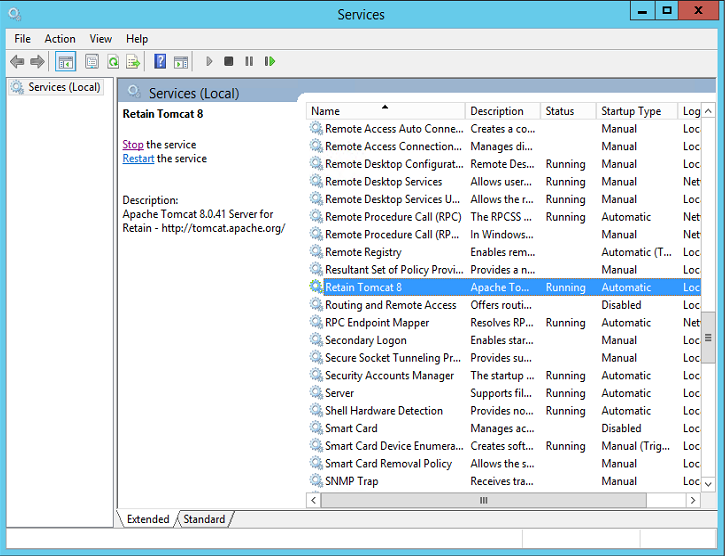Switch to the Standard tab
The image size is (725, 556).
click(204, 519)
